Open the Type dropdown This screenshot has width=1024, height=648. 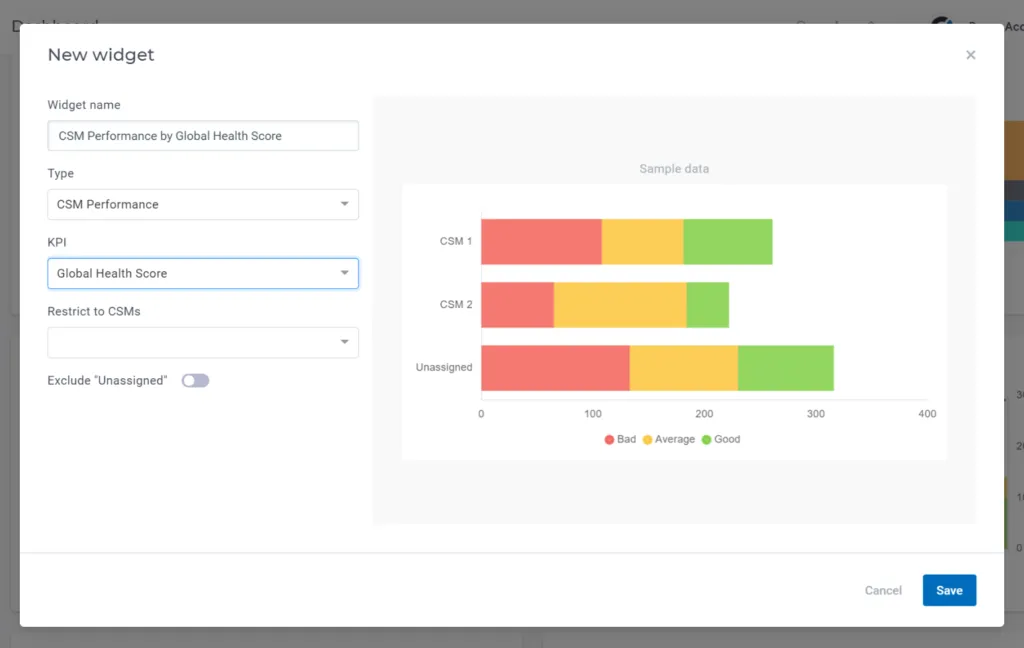tap(203, 204)
